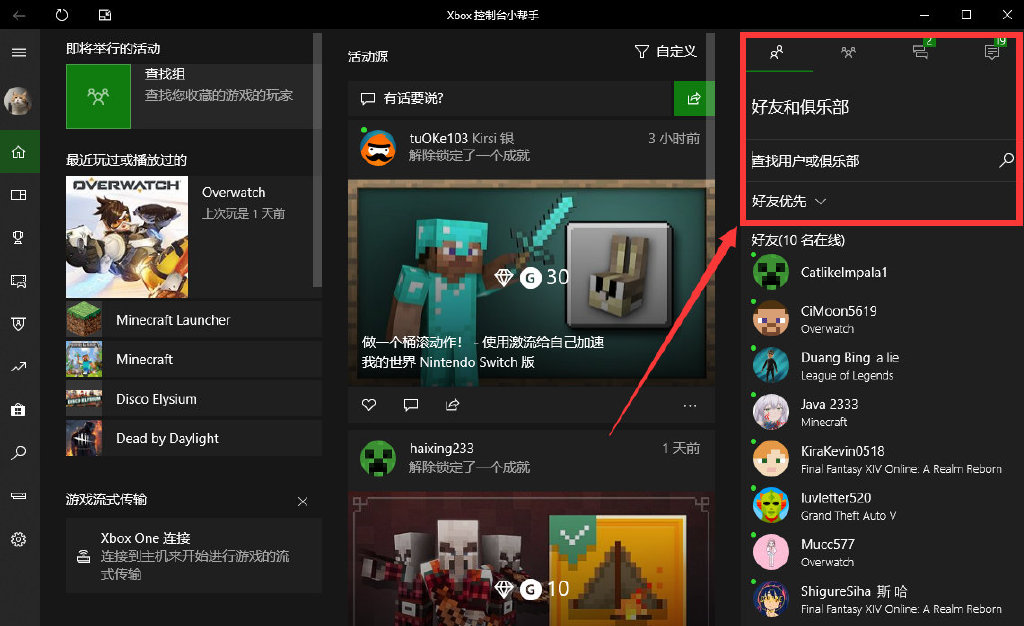1024x626 pixels.
Task: Open Disco Elysium in recent list
Action: pos(193,399)
